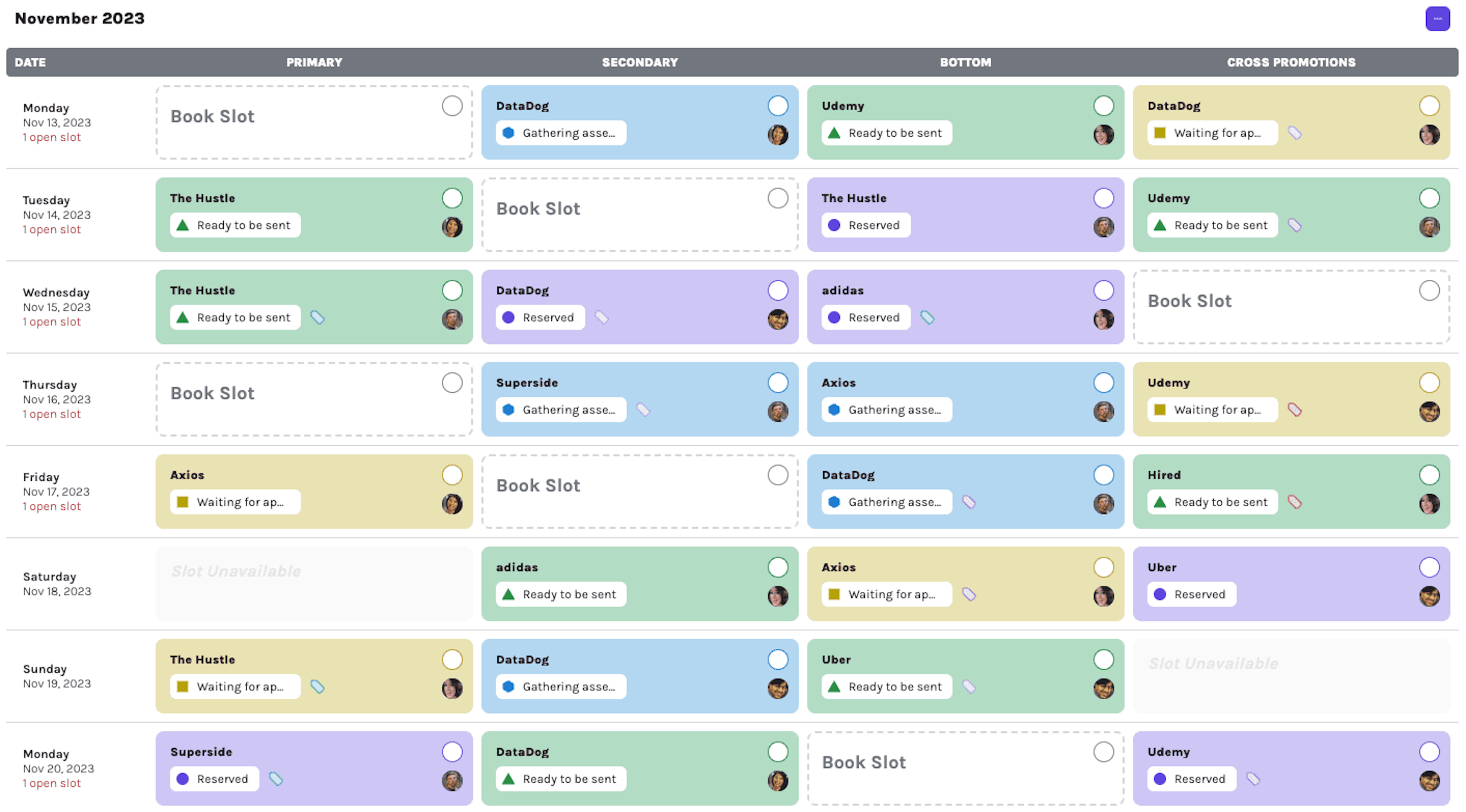
Task: Open Ready to be sent status on Udemy, Nov 13
Action: tap(886, 133)
